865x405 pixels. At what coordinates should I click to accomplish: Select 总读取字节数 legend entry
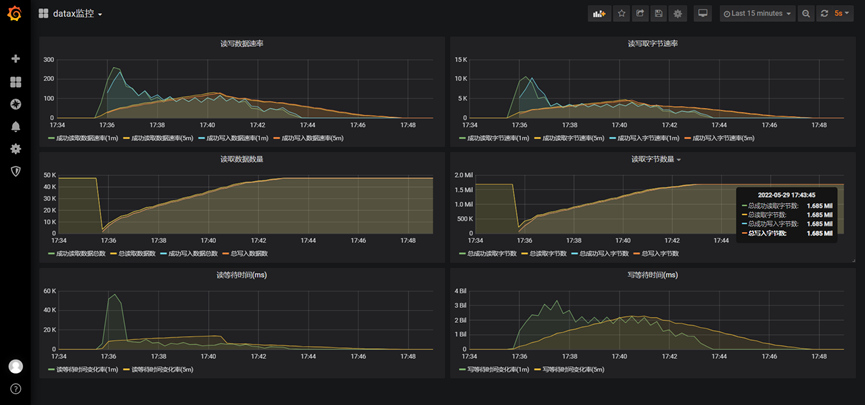[547, 254]
